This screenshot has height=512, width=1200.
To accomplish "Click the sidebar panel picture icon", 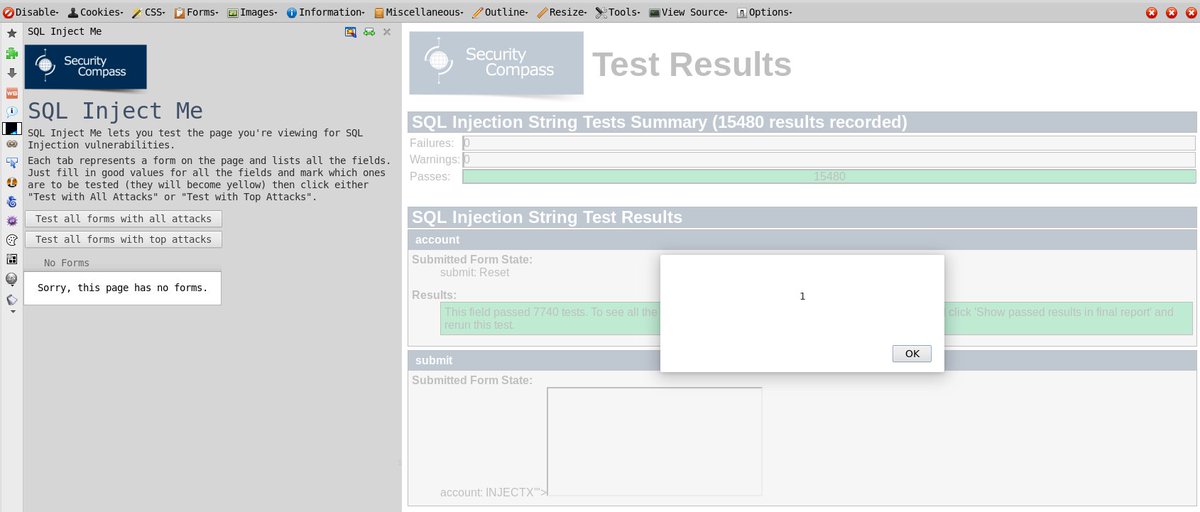I will pyautogui.click(x=351, y=32).
